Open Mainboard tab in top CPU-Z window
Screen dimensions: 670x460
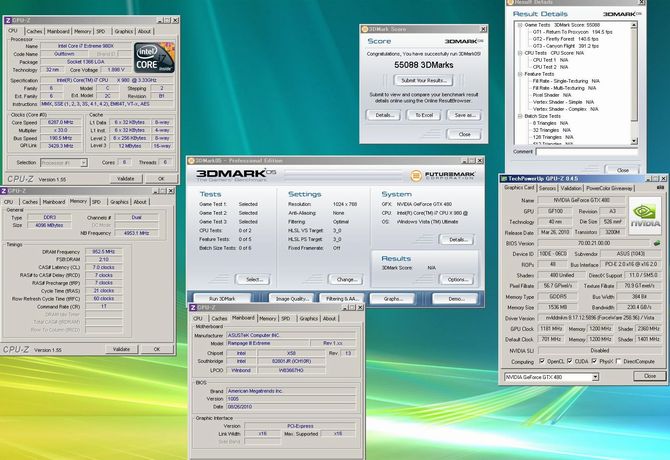[x=58, y=31]
